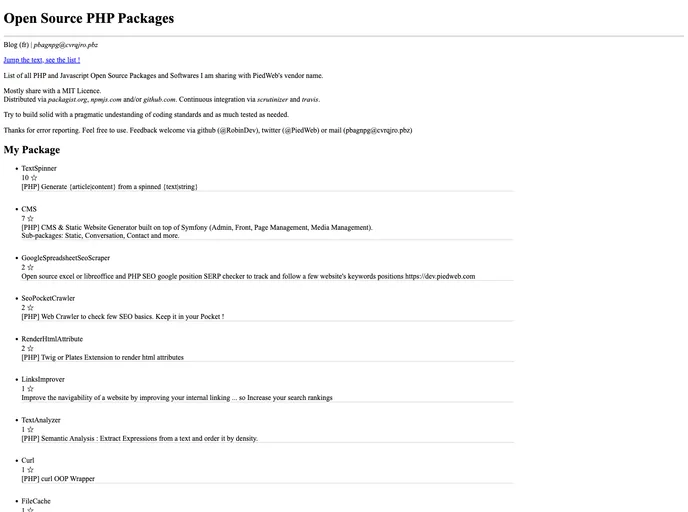The height and width of the screenshot is (512, 688).
Task: Select the TextSpinner package name
Action: [x=39, y=169]
